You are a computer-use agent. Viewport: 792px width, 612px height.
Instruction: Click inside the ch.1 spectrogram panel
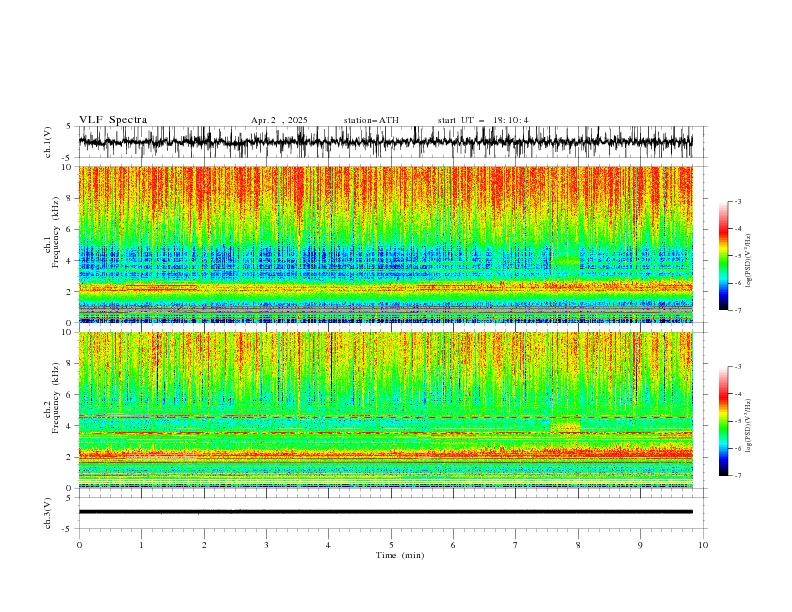tap(385, 244)
